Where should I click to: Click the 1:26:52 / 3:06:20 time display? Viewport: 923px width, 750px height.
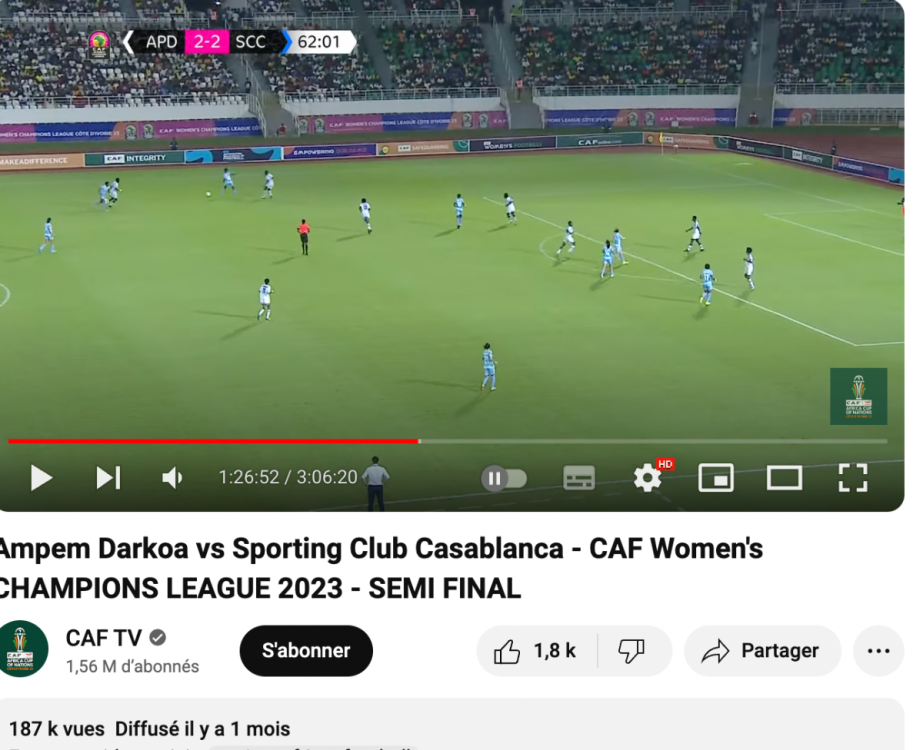coord(288,477)
